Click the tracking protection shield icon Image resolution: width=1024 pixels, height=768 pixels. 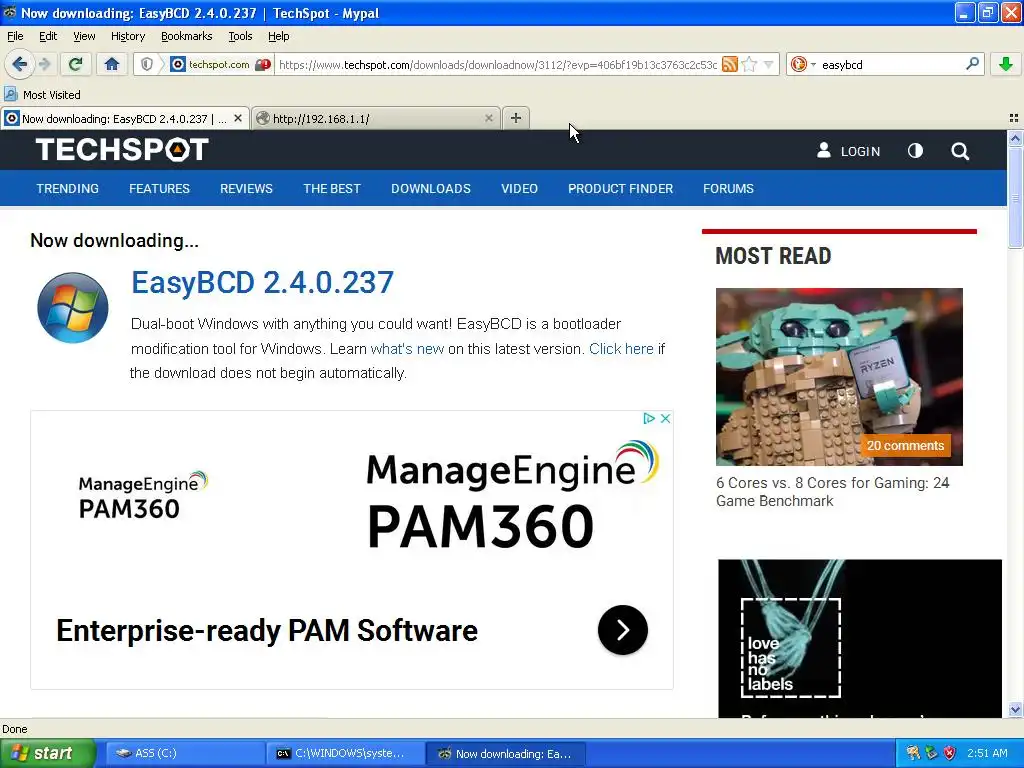[x=147, y=64]
